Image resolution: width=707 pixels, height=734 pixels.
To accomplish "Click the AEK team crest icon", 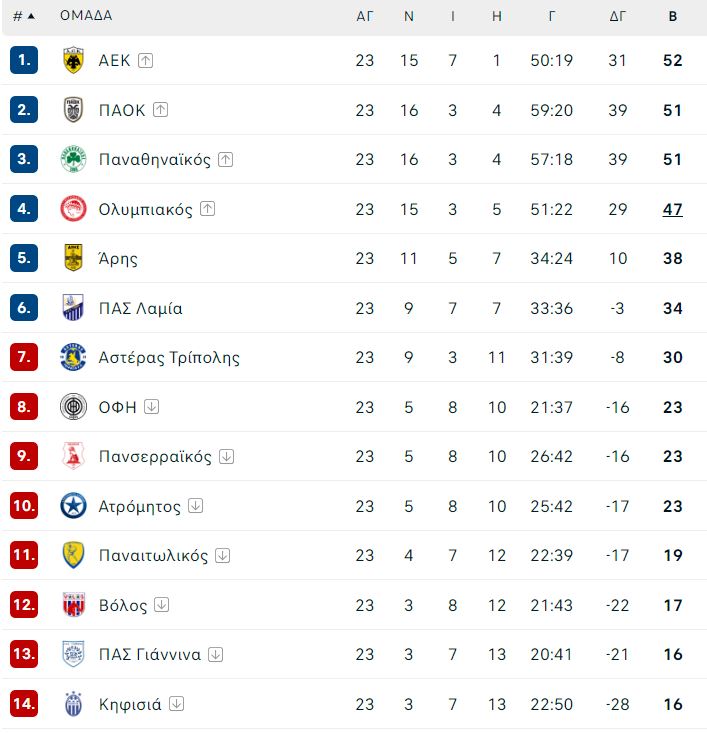I will [73, 60].
